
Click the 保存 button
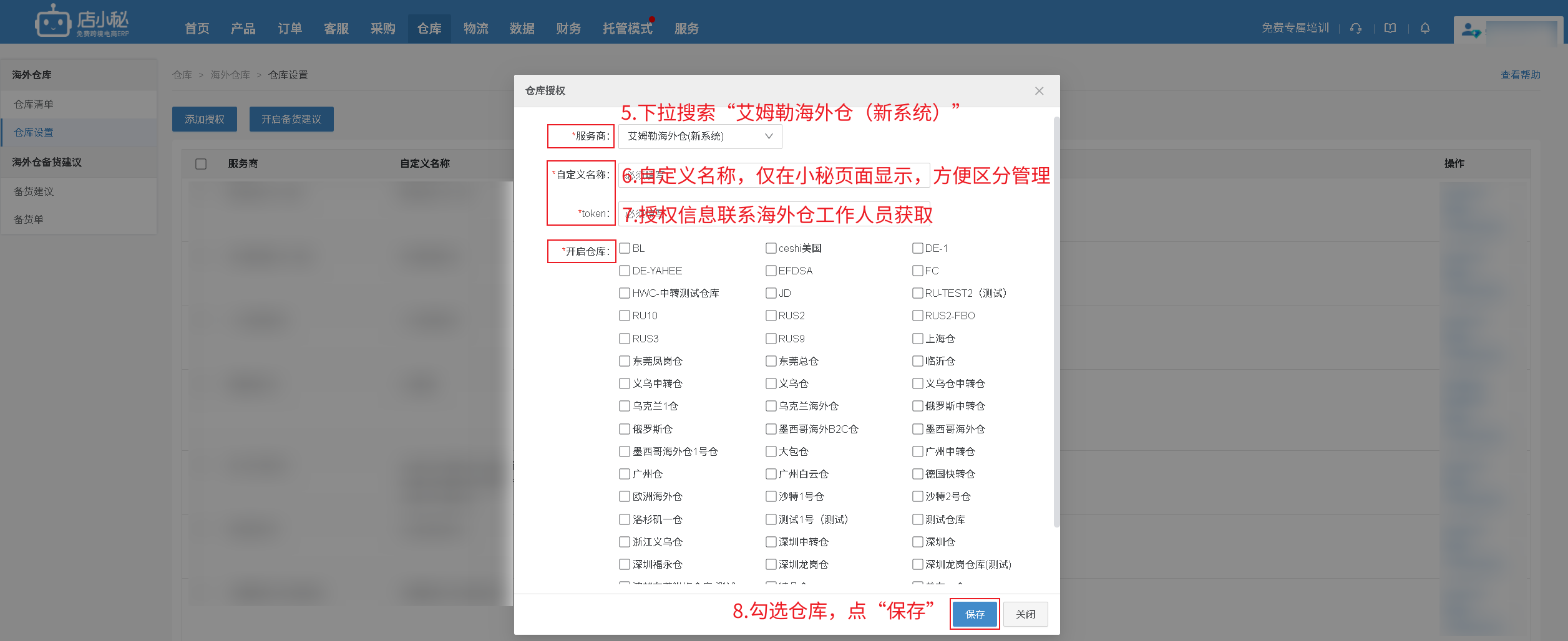[x=974, y=614]
